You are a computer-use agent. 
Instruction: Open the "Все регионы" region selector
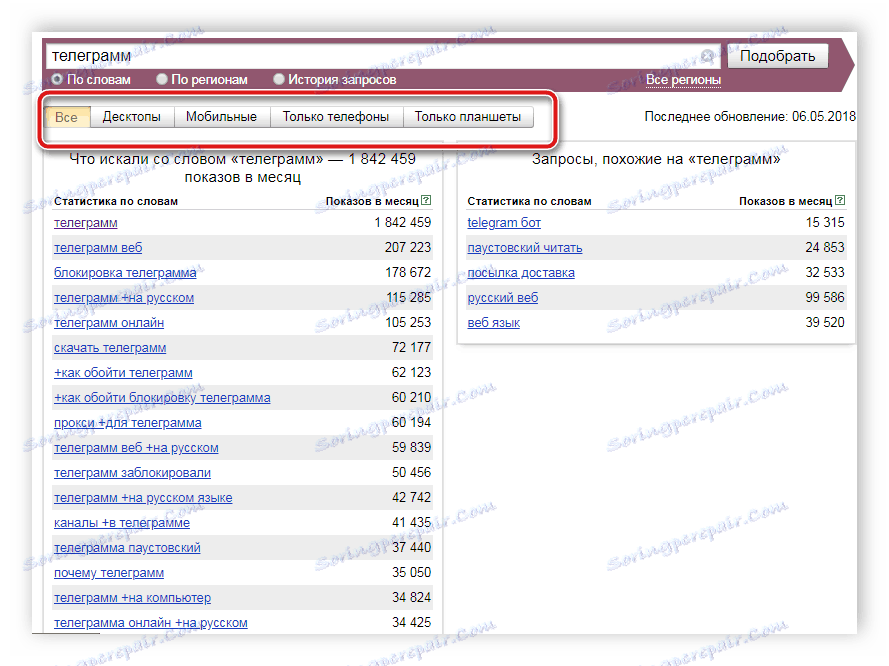683,80
